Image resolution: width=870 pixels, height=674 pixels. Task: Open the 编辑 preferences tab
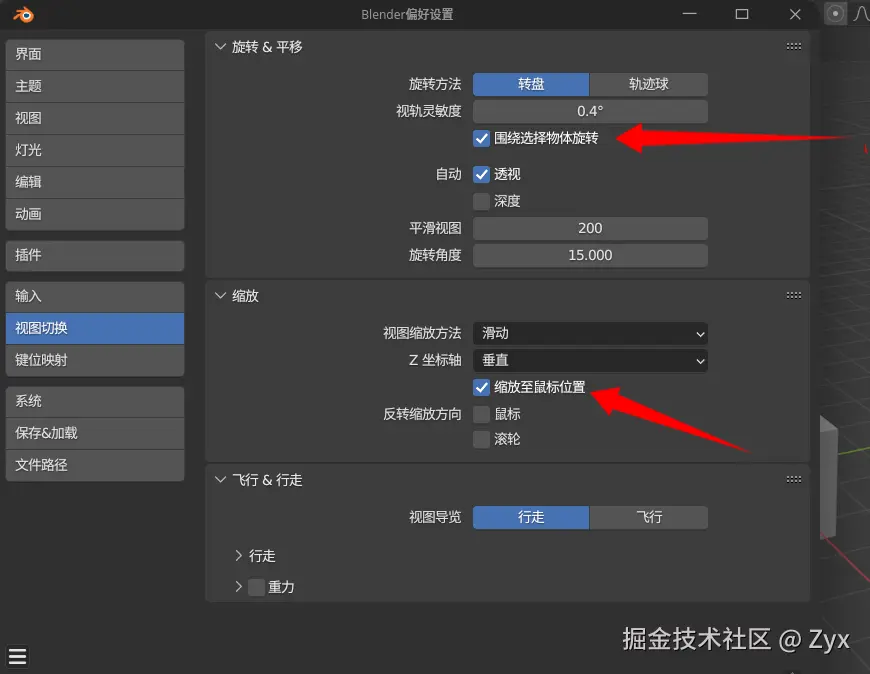click(95, 183)
